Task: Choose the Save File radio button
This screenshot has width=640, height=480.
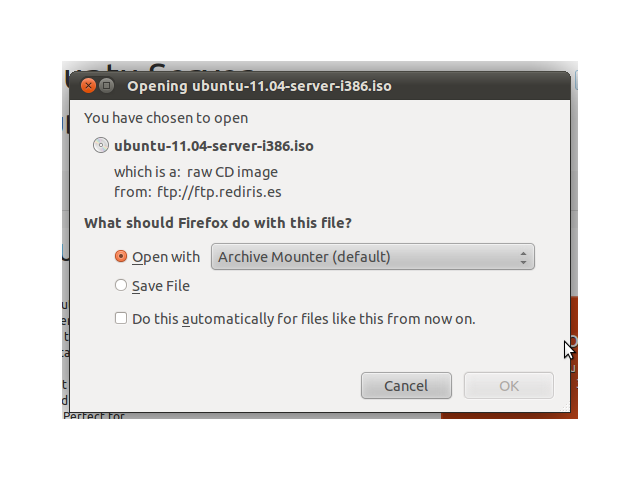Action: tap(121, 285)
